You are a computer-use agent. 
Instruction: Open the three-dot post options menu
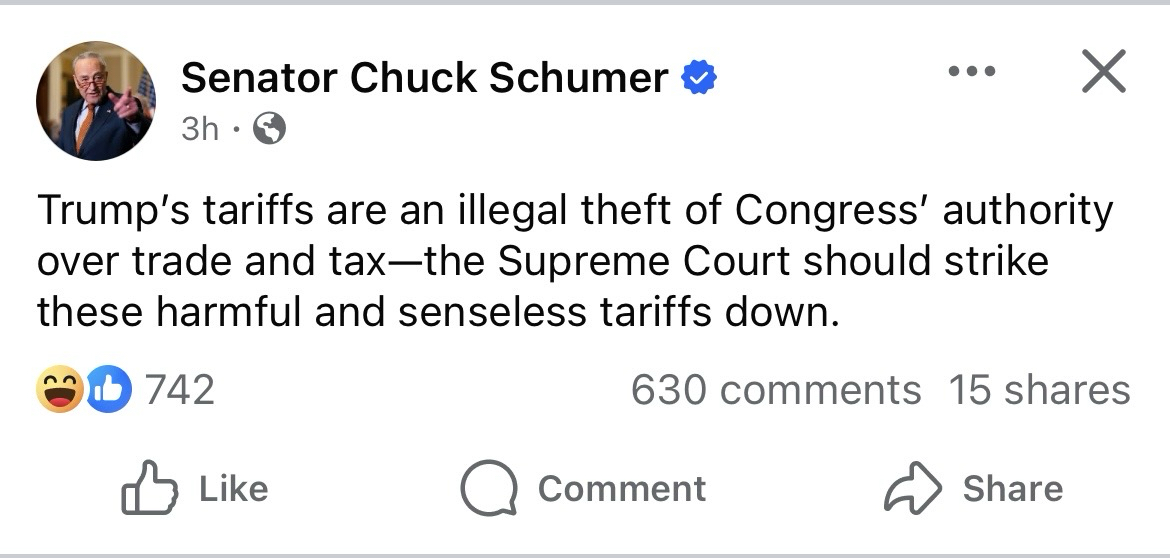(x=972, y=72)
